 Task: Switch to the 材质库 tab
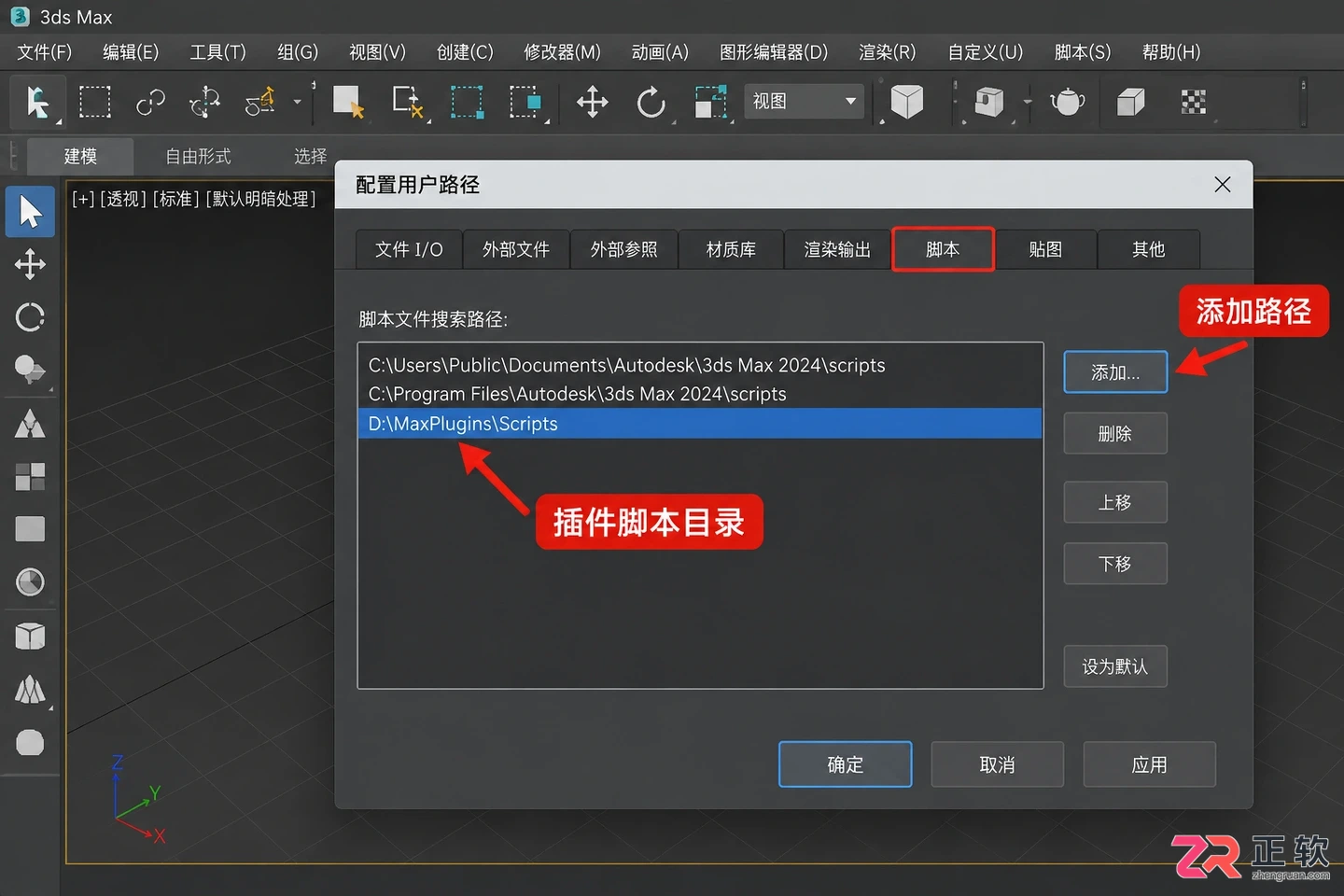coord(731,249)
